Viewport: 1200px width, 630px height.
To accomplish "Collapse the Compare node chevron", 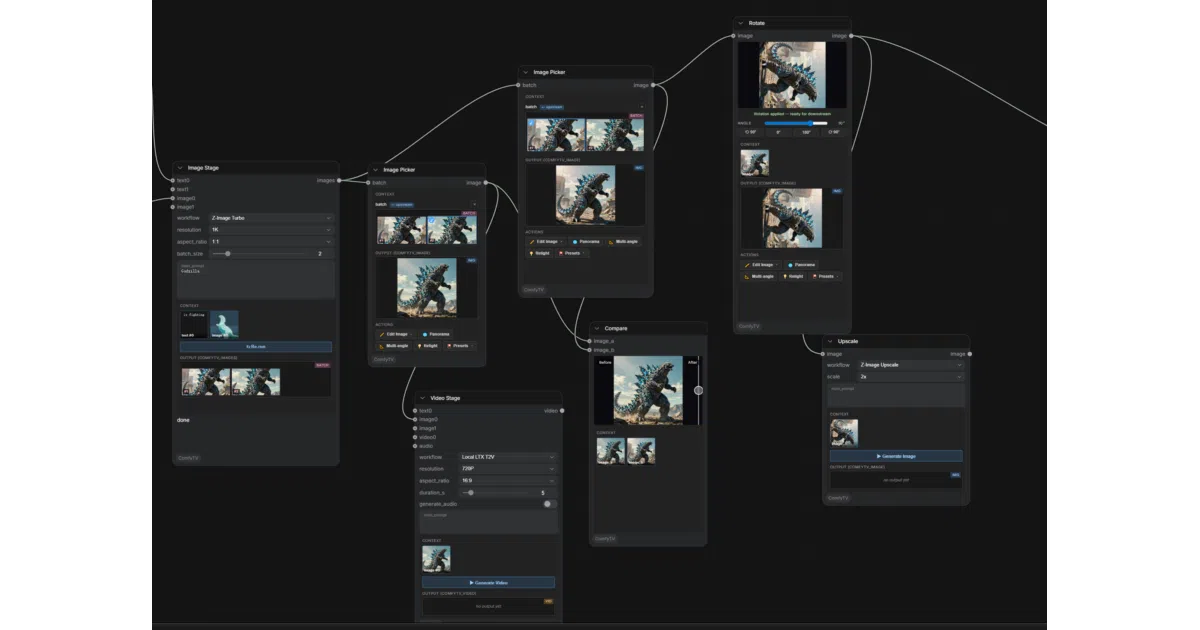I will tap(597, 328).
